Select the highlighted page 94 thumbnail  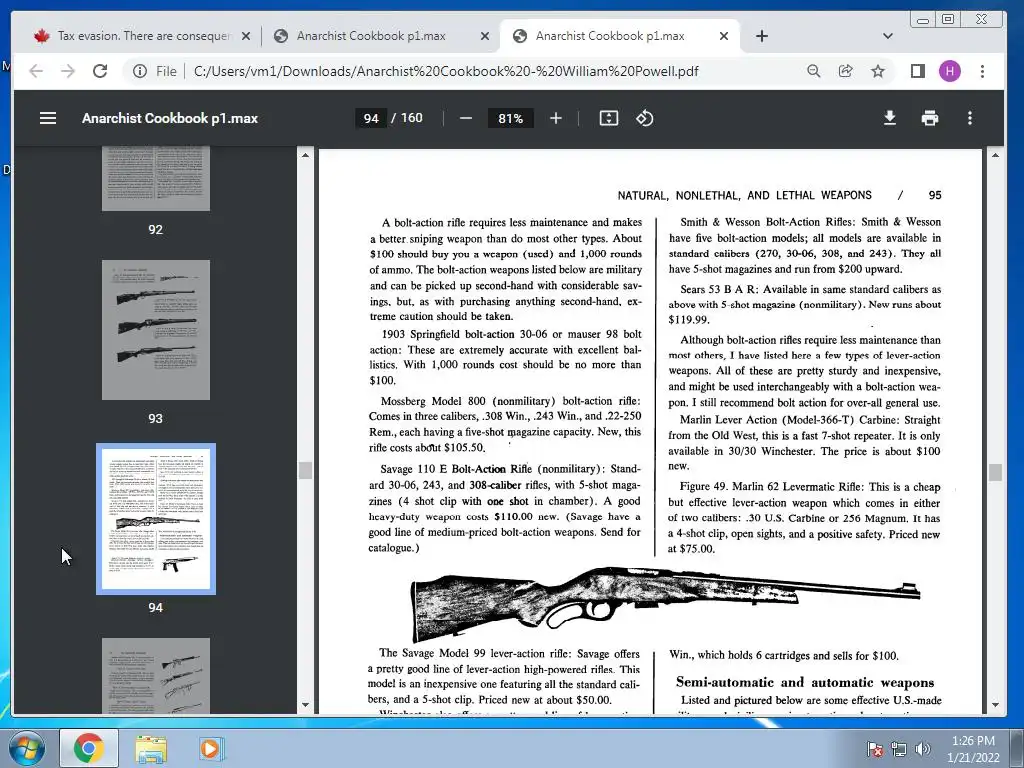pyautogui.click(x=155, y=519)
